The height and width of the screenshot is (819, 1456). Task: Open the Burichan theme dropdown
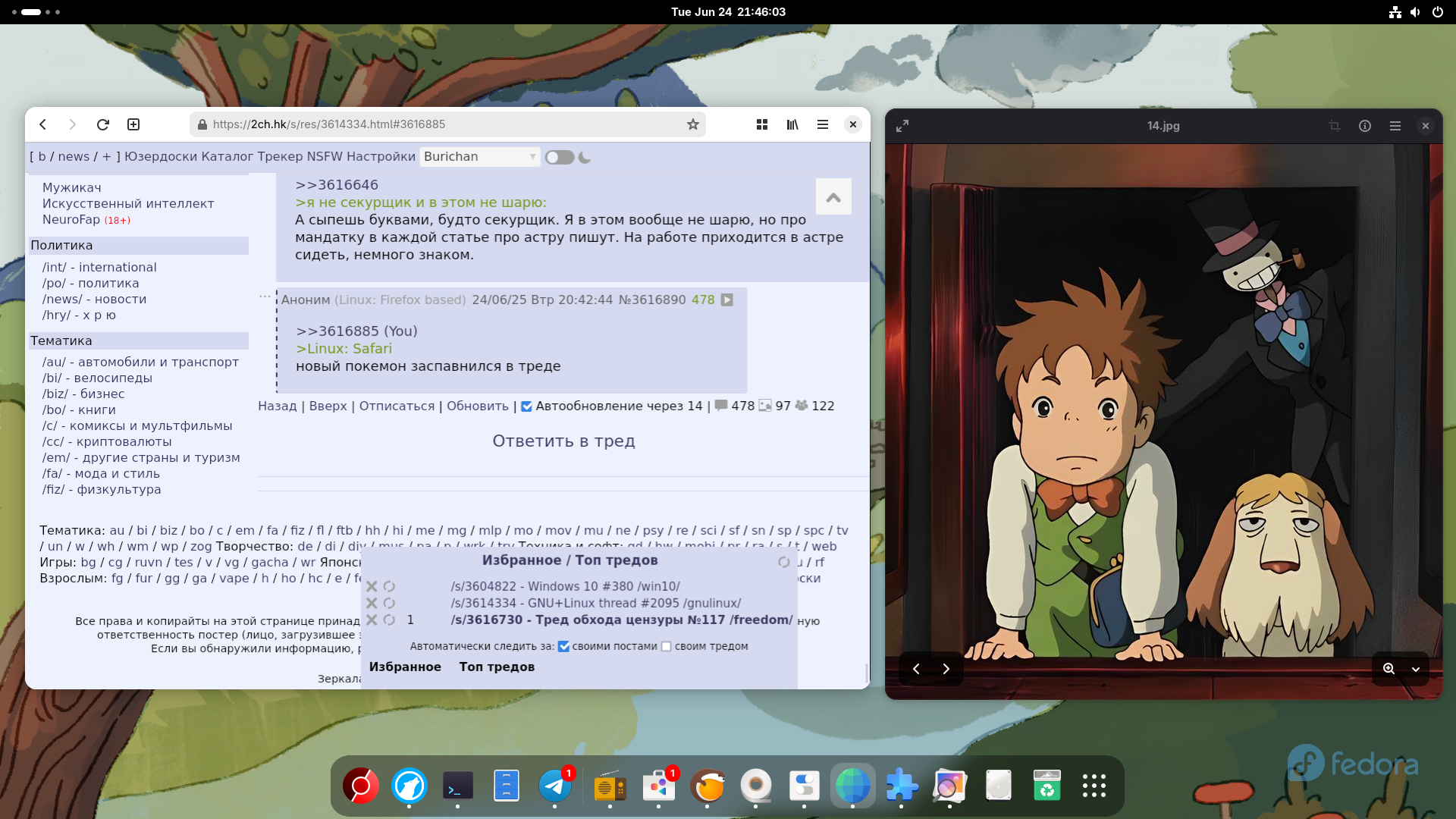coord(479,156)
